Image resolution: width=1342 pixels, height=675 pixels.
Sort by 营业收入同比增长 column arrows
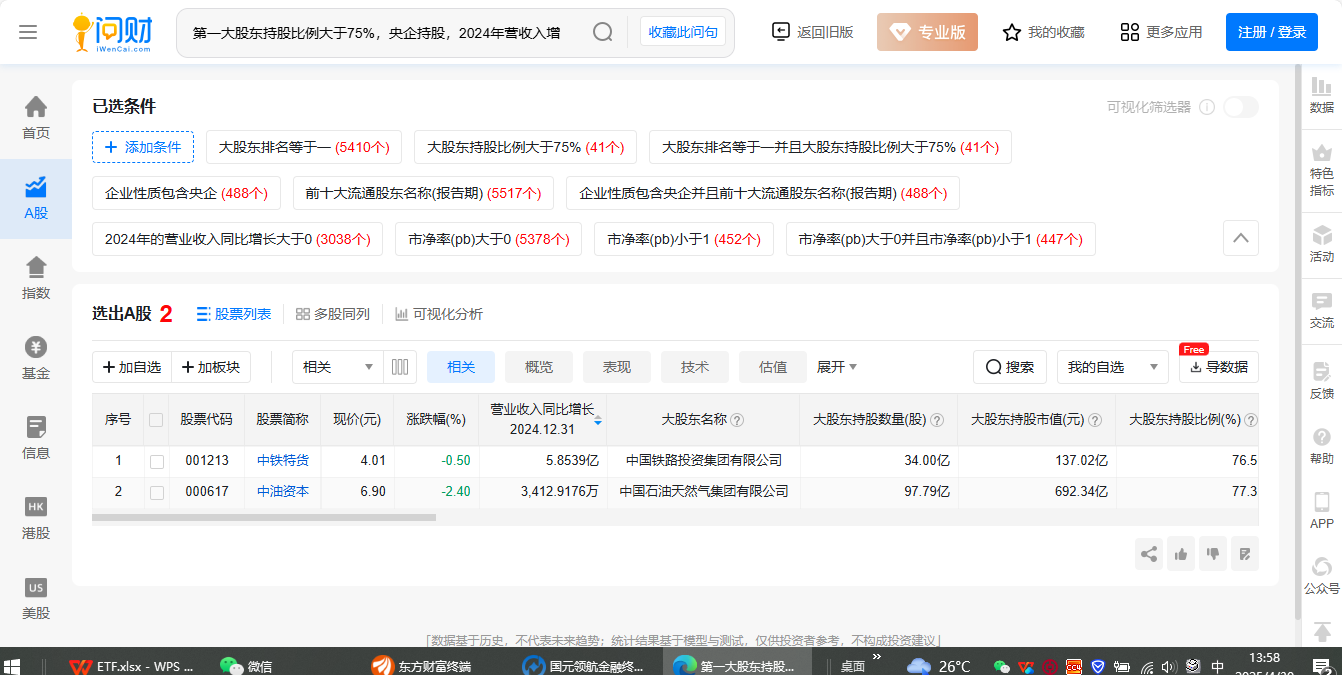[598, 421]
